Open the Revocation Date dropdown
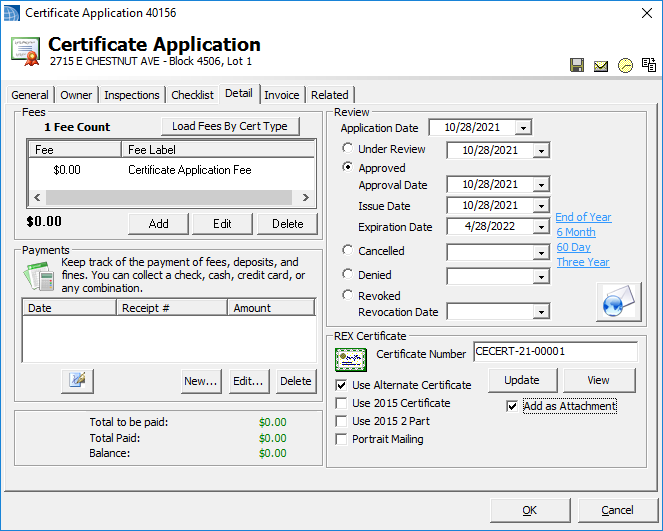Viewport: 663px width, 531px height. (x=541, y=312)
